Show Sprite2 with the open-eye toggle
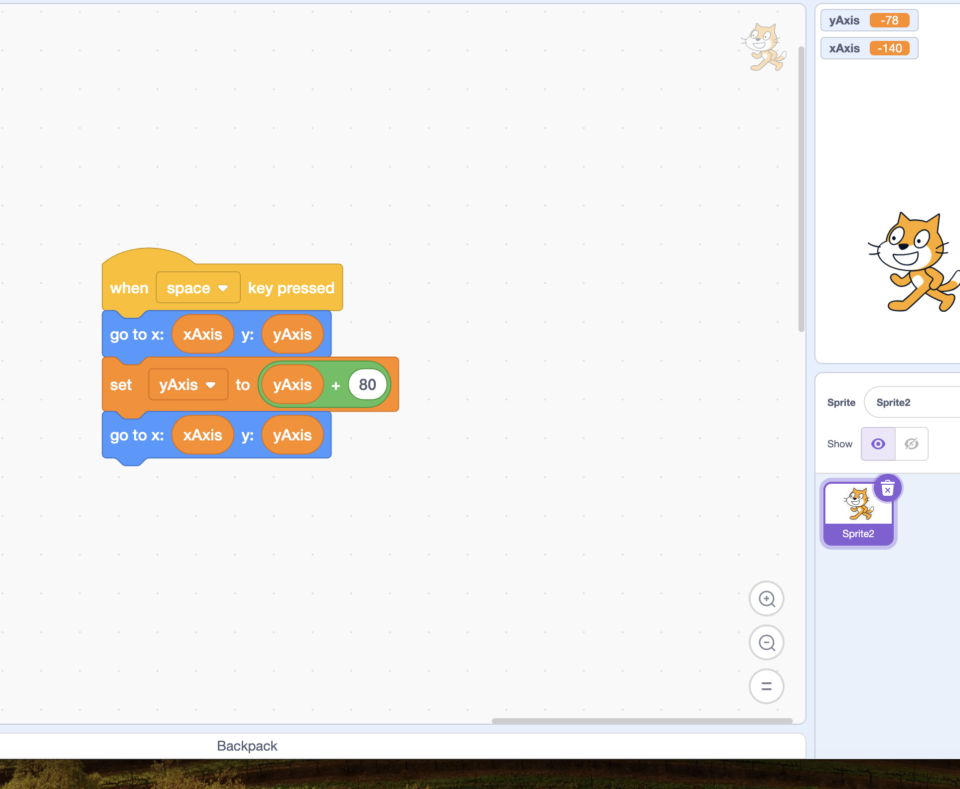Screen dimensions: 960x789 click(x=877, y=443)
